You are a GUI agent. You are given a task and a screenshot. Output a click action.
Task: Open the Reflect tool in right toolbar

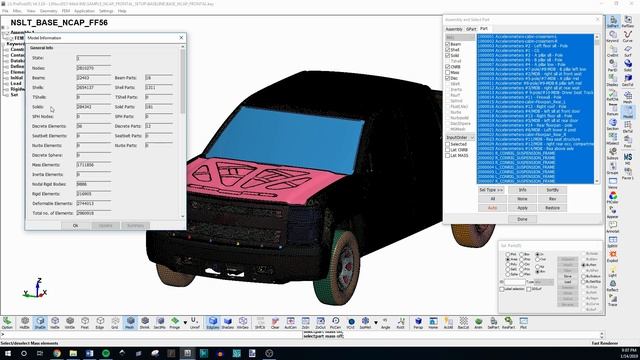pos(613,285)
